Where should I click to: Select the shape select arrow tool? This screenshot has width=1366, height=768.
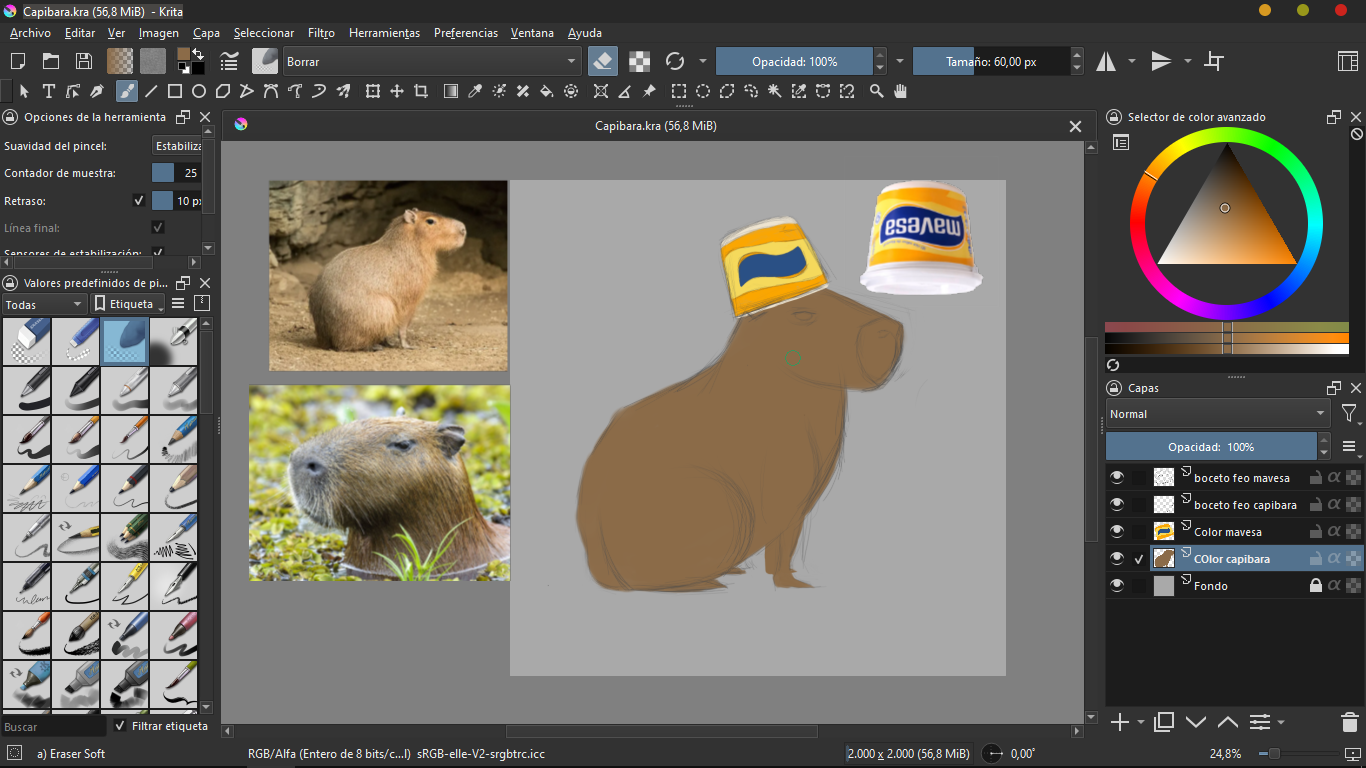[24, 91]
